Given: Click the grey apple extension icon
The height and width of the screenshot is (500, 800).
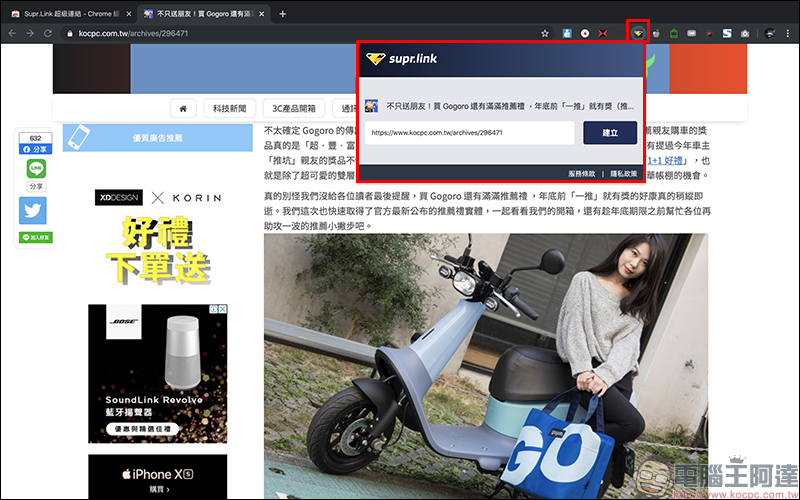Looking at the screenshot, I should pos(656,33).
